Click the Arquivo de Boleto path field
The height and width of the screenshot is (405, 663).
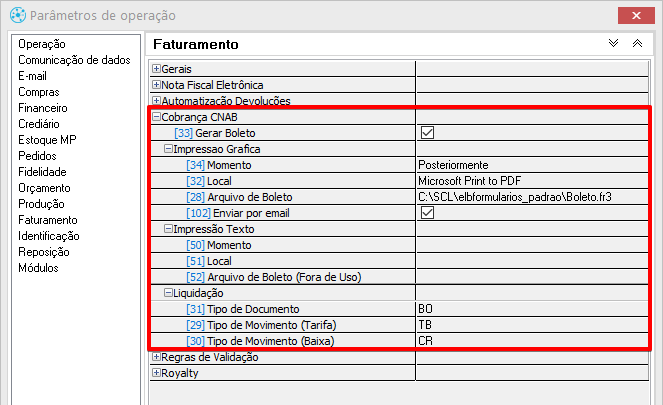tap(532, 197)
